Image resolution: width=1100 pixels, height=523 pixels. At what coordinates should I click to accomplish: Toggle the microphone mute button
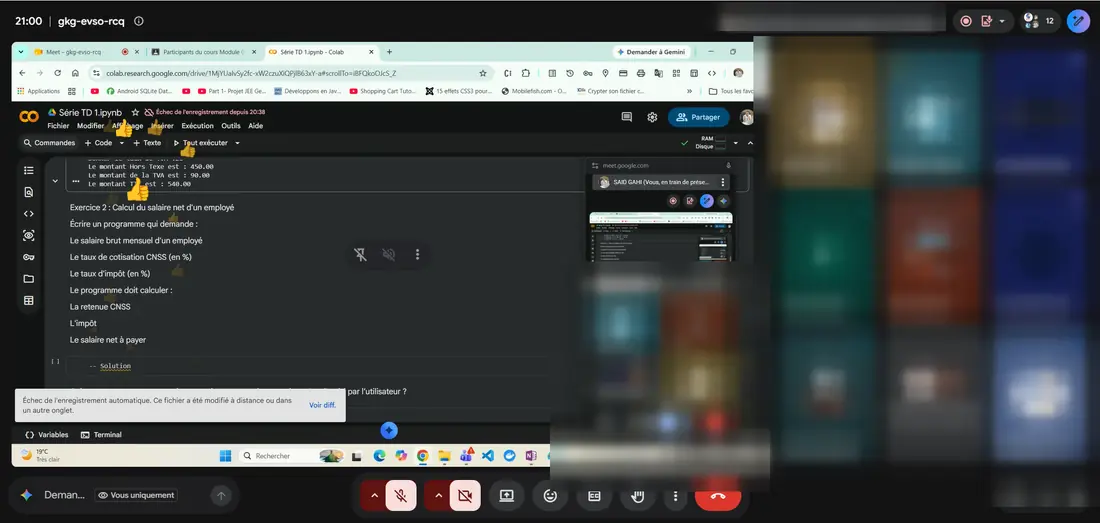pos(401,496)
